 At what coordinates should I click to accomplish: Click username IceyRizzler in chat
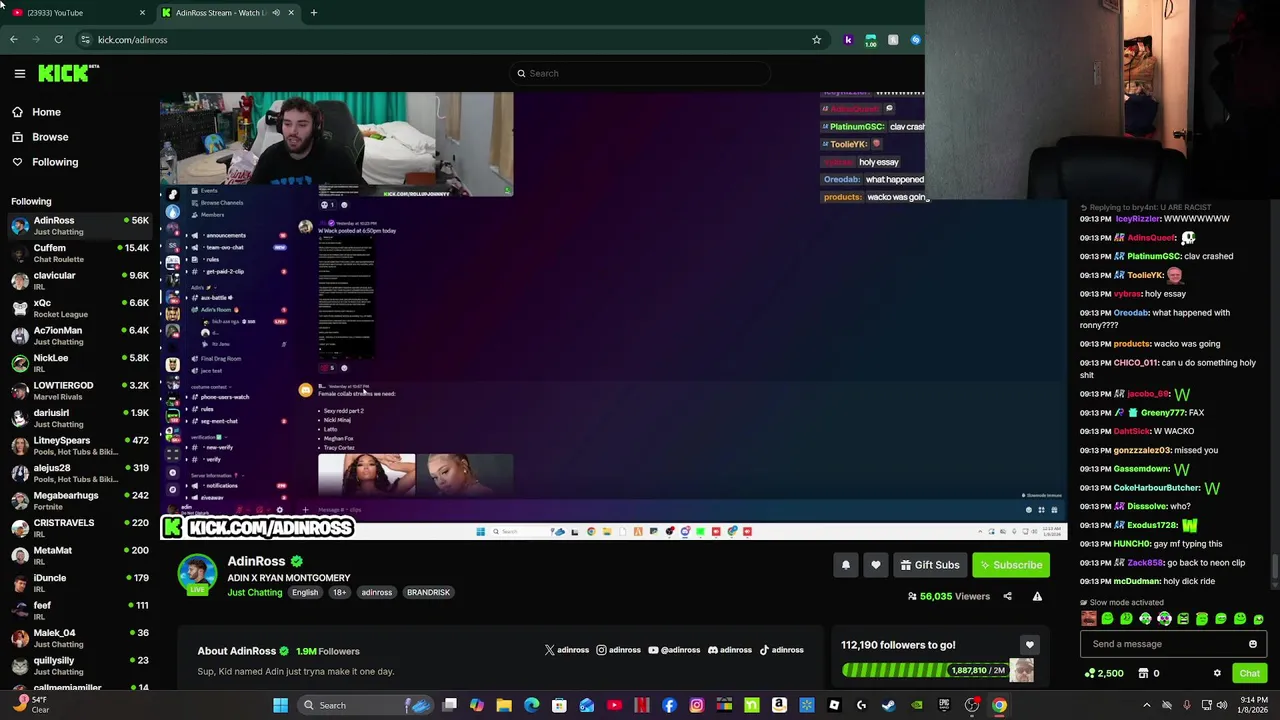(x=1137, y=219)
